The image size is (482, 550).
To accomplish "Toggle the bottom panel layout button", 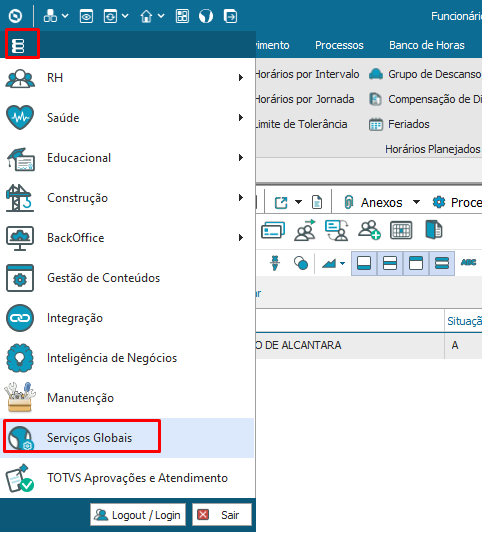I will 364,263.
